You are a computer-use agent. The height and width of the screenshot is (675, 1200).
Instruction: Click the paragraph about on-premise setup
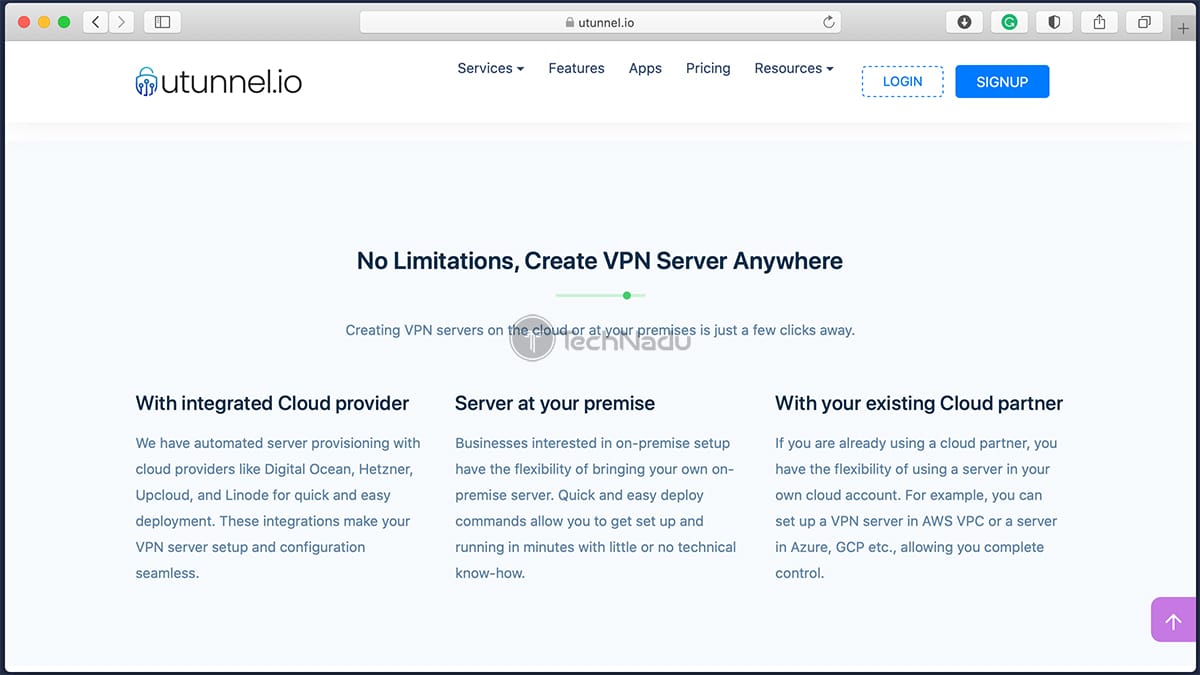(x=596, y=508)
